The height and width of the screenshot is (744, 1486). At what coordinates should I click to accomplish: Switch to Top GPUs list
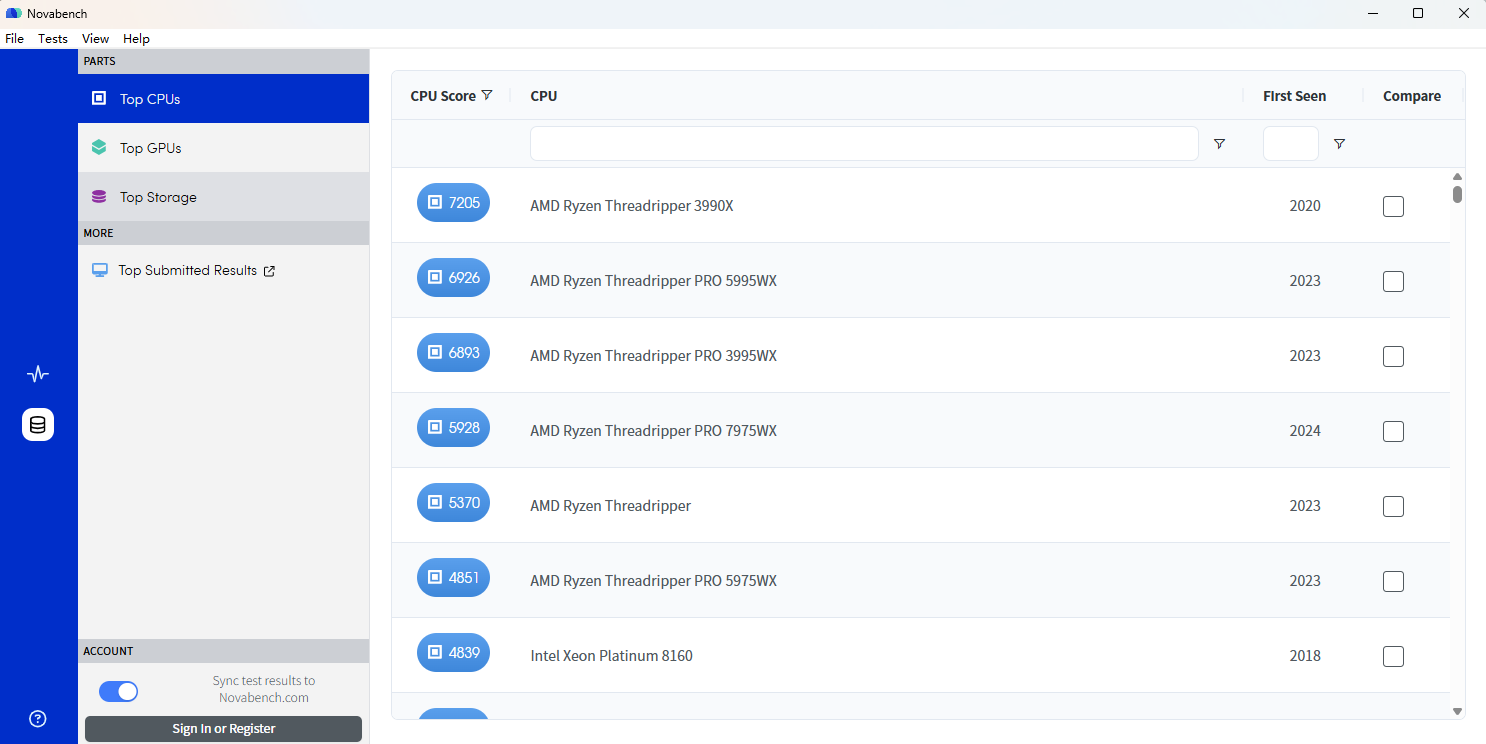coord(223,147)
